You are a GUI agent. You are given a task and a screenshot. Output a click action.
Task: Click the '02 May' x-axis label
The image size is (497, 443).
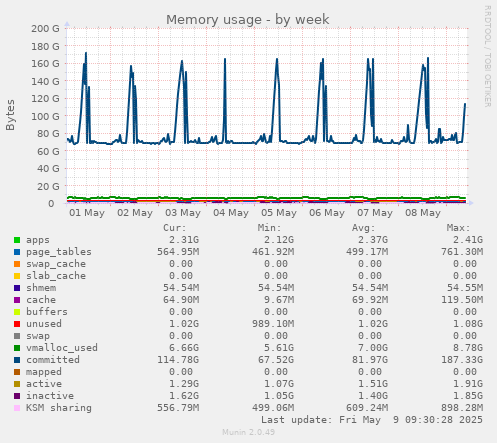135,213
